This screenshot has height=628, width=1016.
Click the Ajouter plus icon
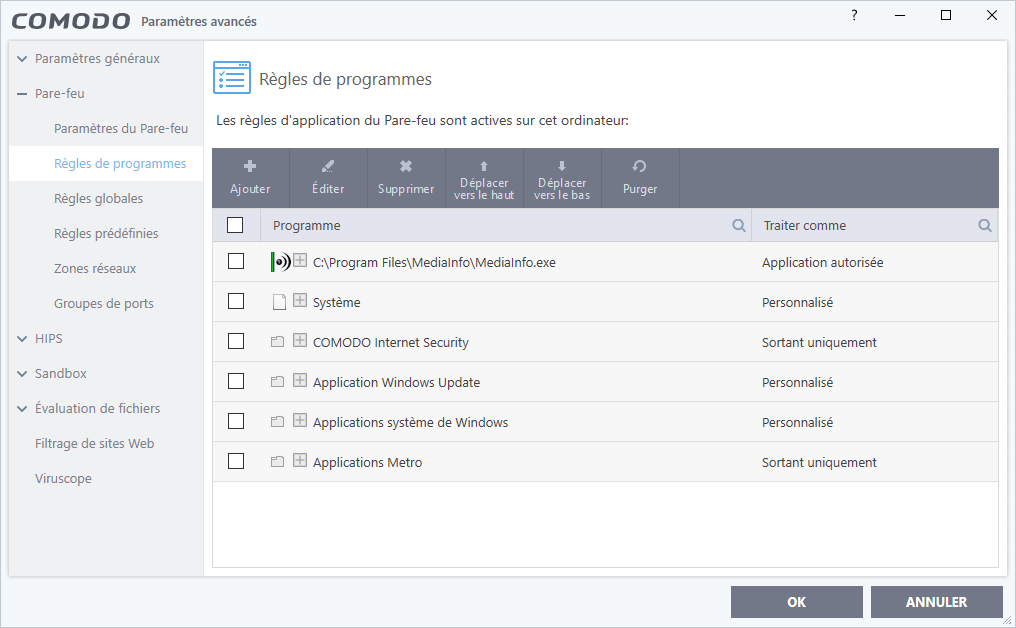pyautogui.click(x=250, y=167)
